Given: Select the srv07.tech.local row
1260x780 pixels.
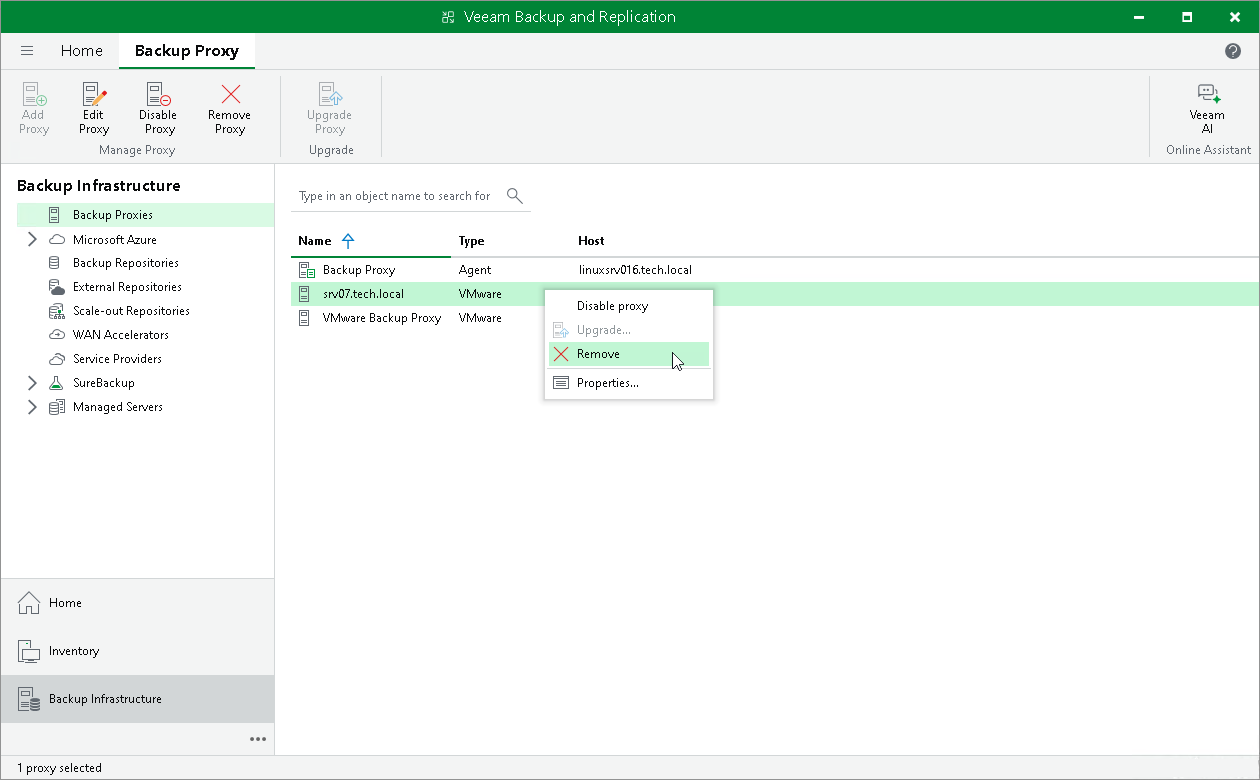Looking at the screenshot, I should 775,294.
